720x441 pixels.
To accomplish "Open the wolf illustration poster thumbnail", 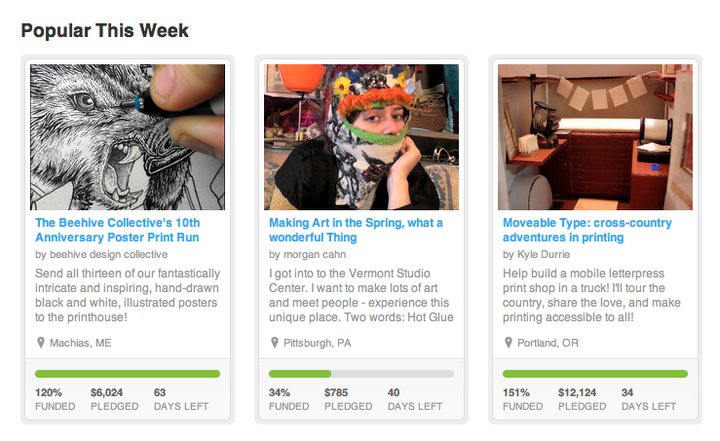I will click(127, 137).
